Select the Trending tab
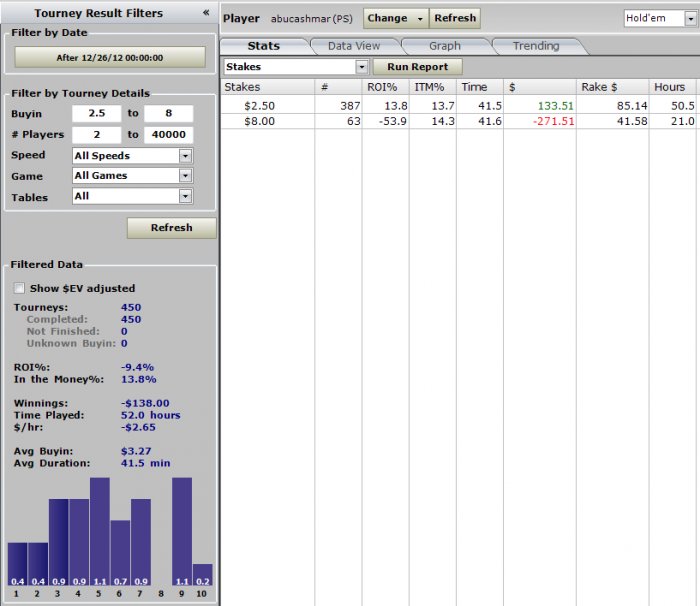 pyautogui.click(x=536, y=46)
